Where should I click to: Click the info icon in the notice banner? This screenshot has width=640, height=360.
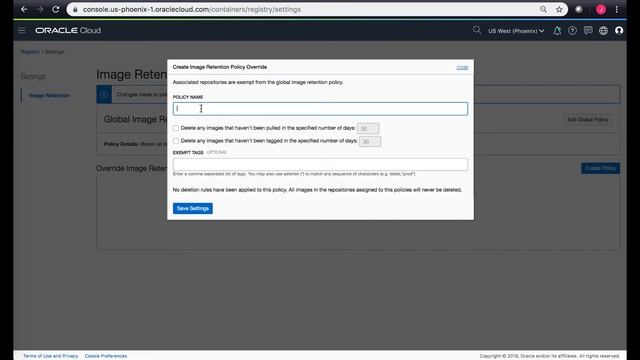(104, 94)
